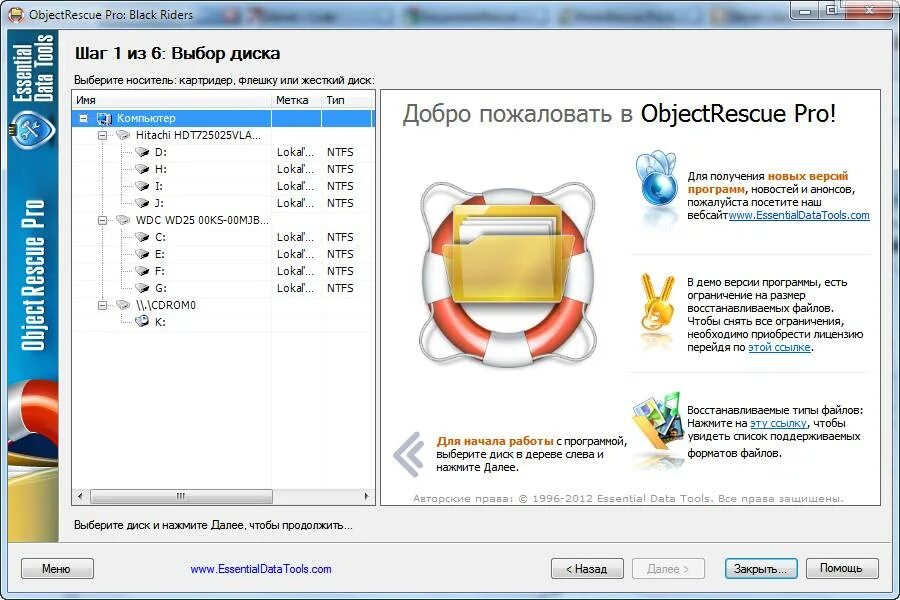Click the < Назад button
The image size is (900, 600).
pyautogui.click(x=587, y=568)
